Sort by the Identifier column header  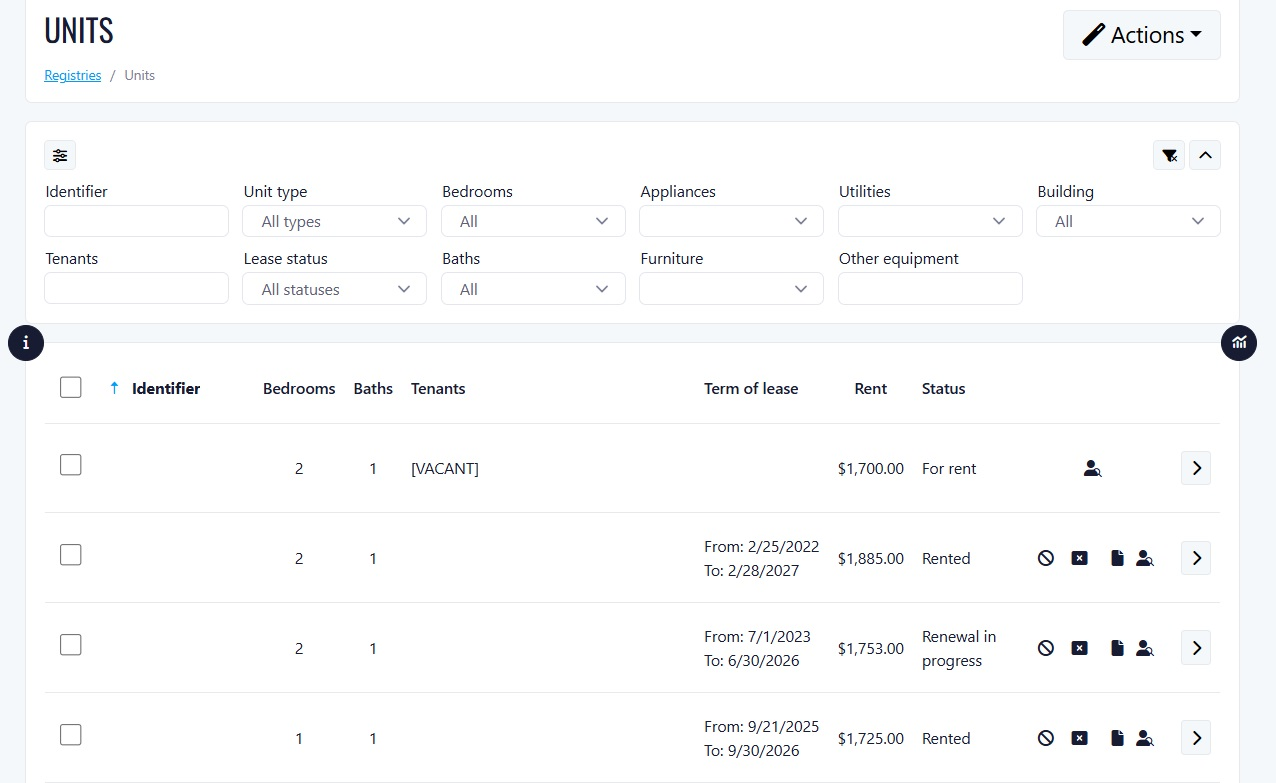pyautogui.click(x=166, y=388)
